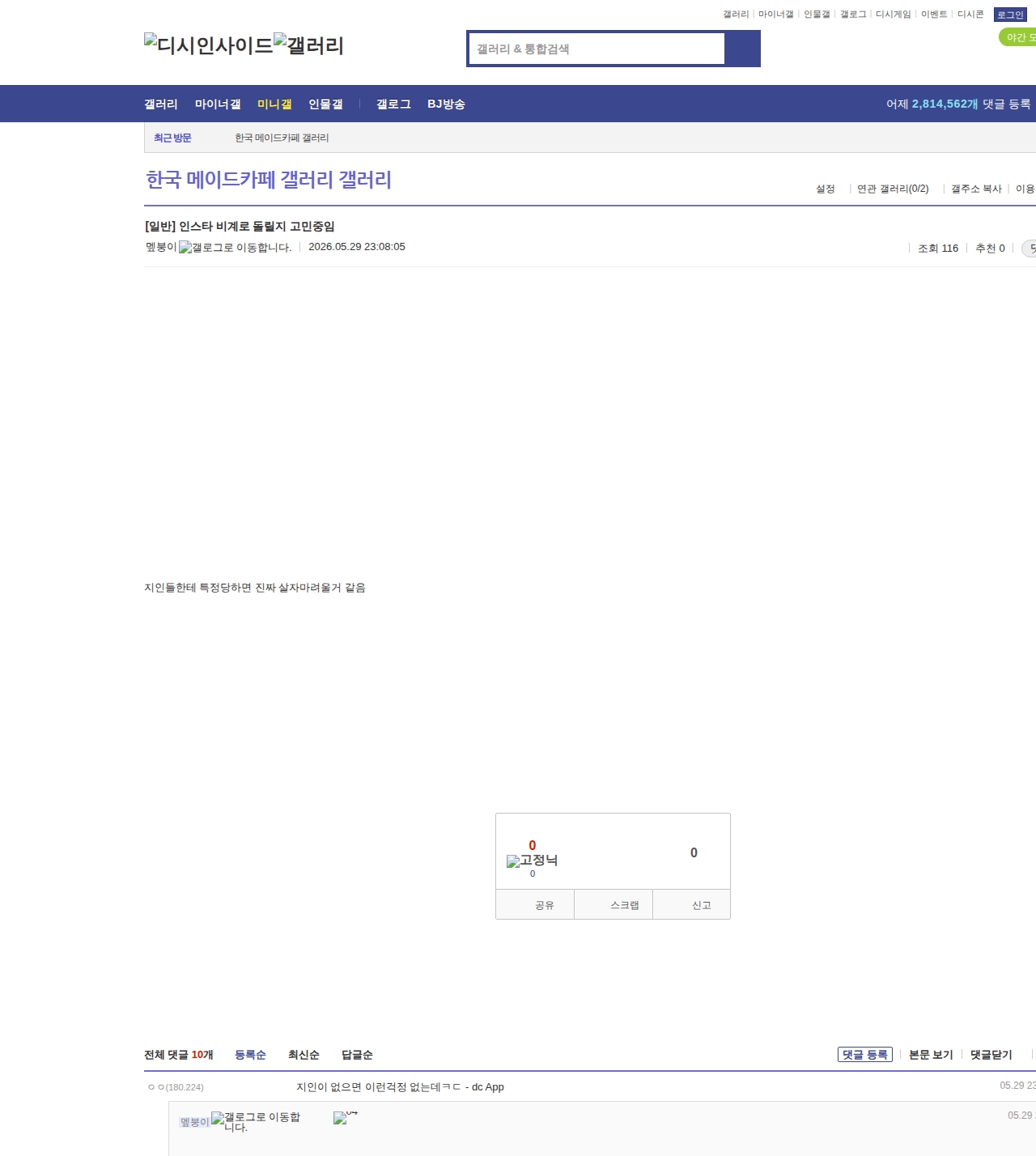Click the 추천 0 count in header

click(990, 249)
